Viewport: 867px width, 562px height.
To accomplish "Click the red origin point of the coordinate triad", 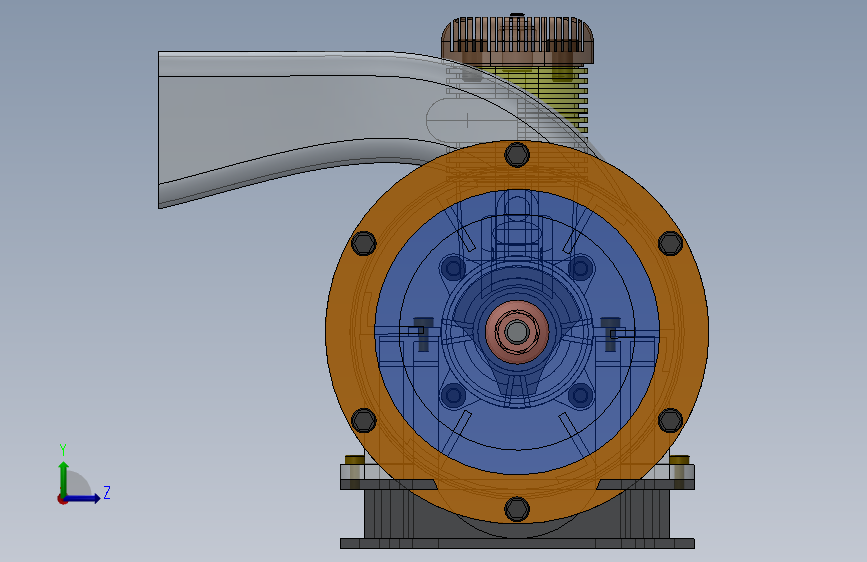I will click(x=62, y=499).
